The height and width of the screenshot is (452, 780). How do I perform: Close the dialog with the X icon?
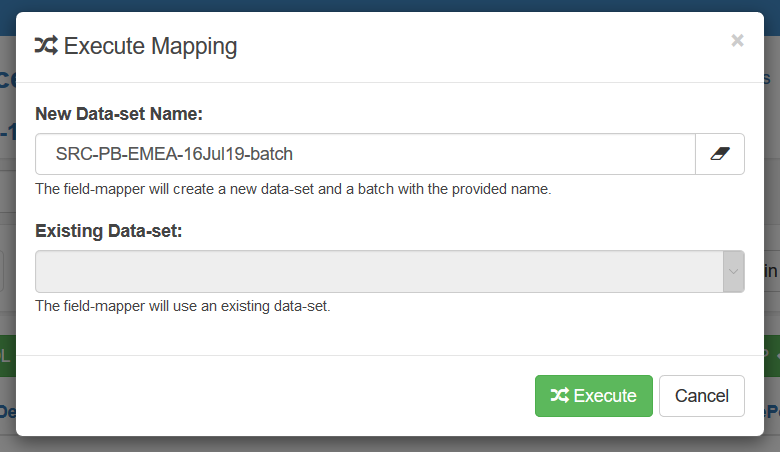tap(737, 40)
